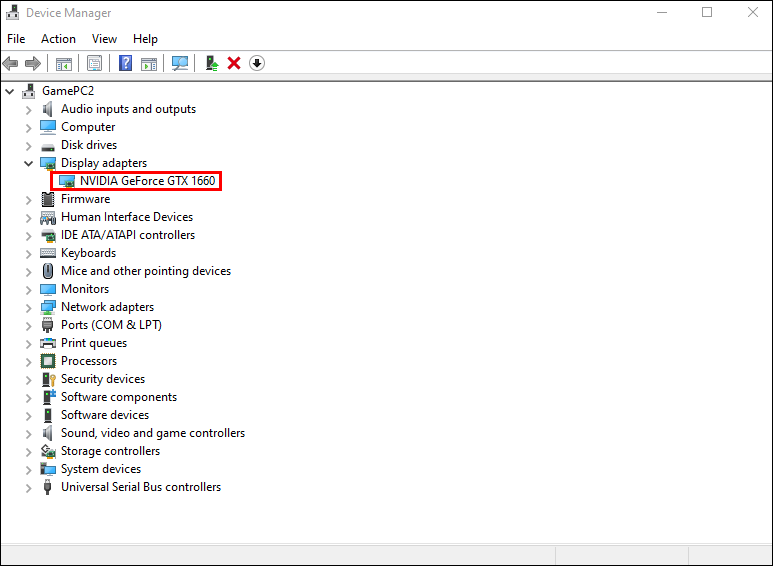Expand the Processors category arrow
The height and width of the screenshot is (566, 773).
click(29, 362)
